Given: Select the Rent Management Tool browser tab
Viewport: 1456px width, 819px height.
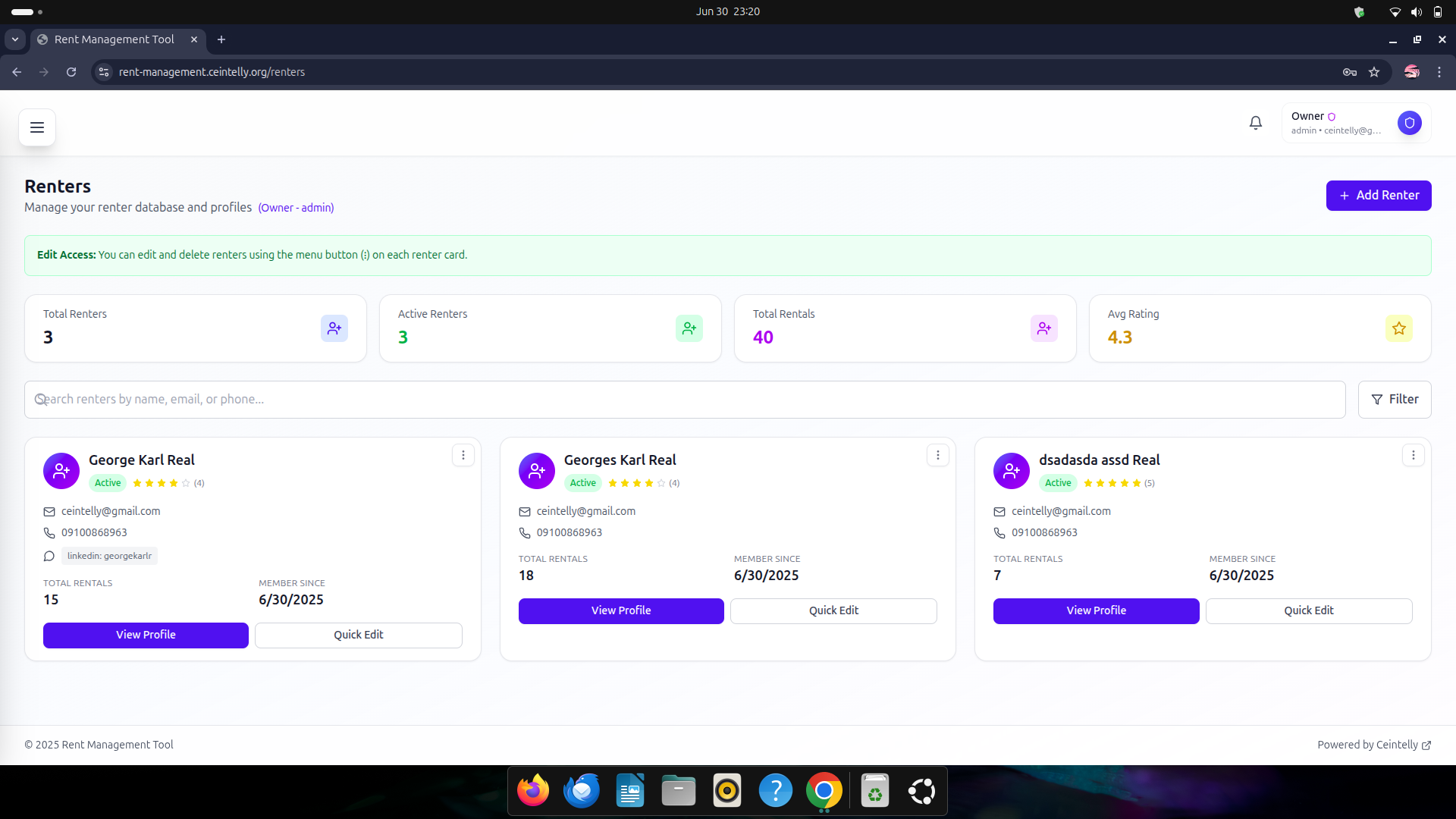Looking at the screenshot, I should 114,39.
